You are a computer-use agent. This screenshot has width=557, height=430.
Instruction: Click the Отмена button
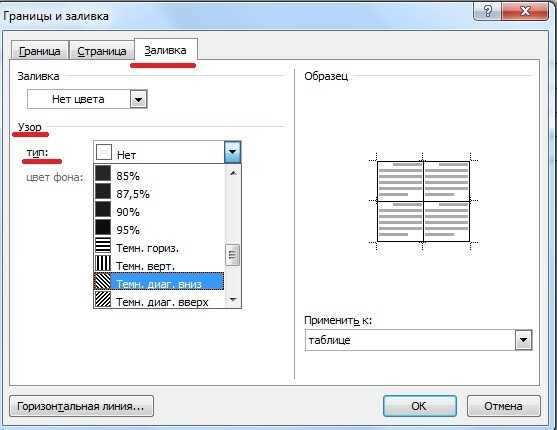click(x=503, y=406)
